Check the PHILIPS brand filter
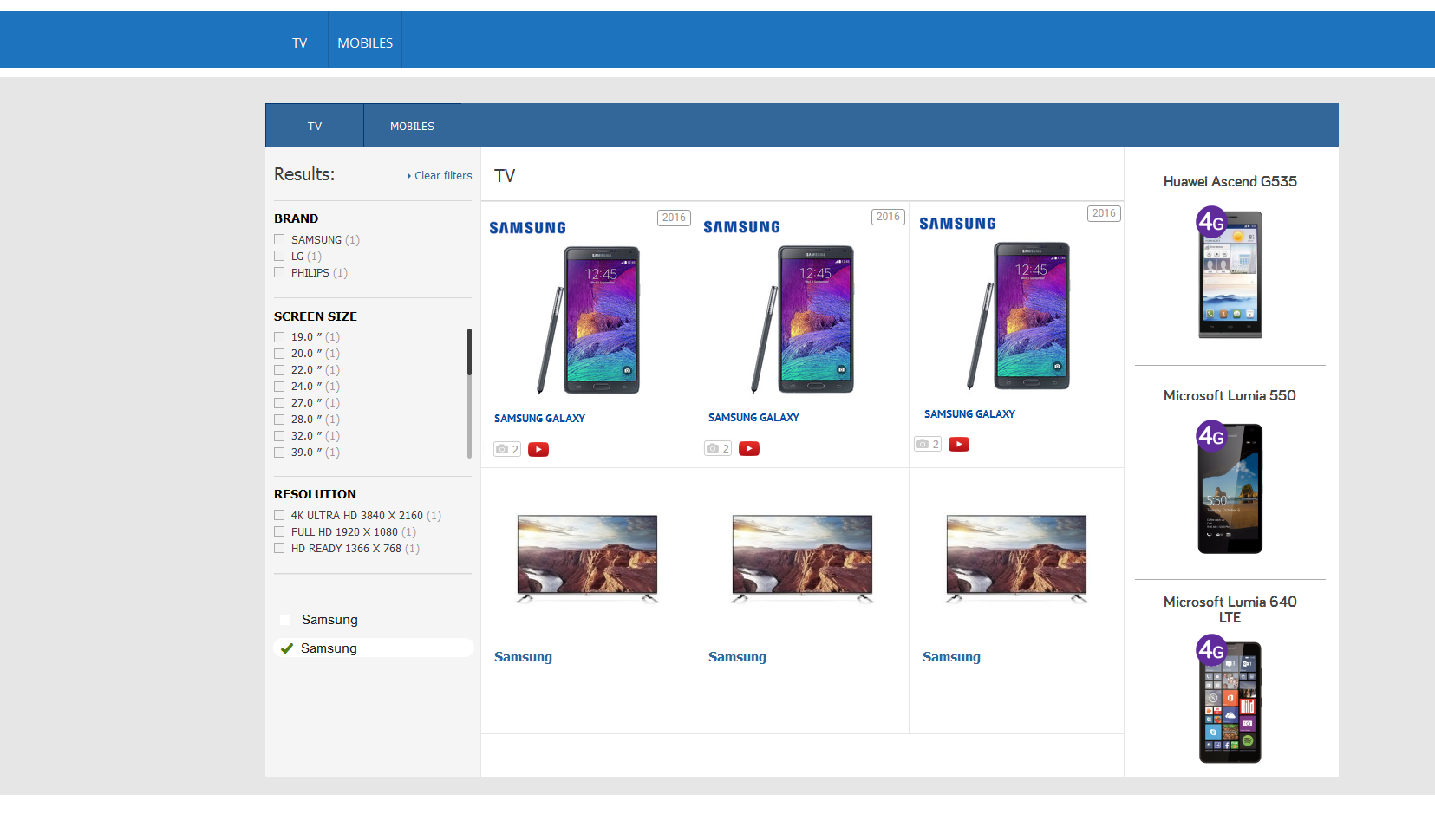This screenshot has width=1435, height=840. (x=279, y=272)
